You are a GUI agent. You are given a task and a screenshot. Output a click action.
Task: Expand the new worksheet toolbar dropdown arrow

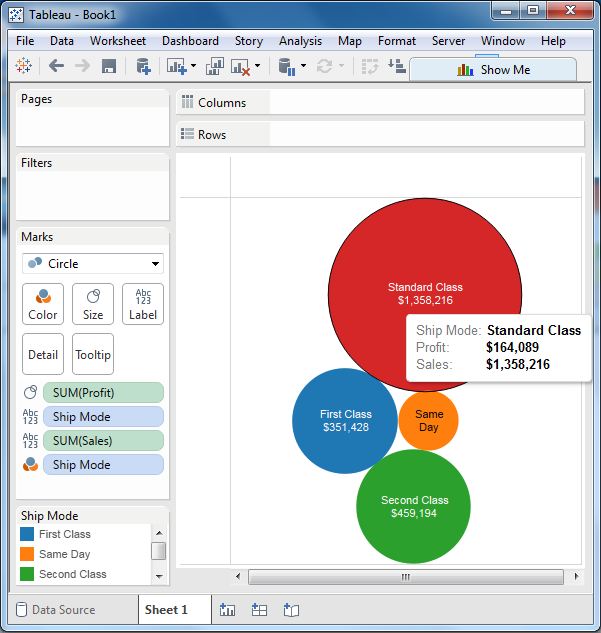point(193,66)
